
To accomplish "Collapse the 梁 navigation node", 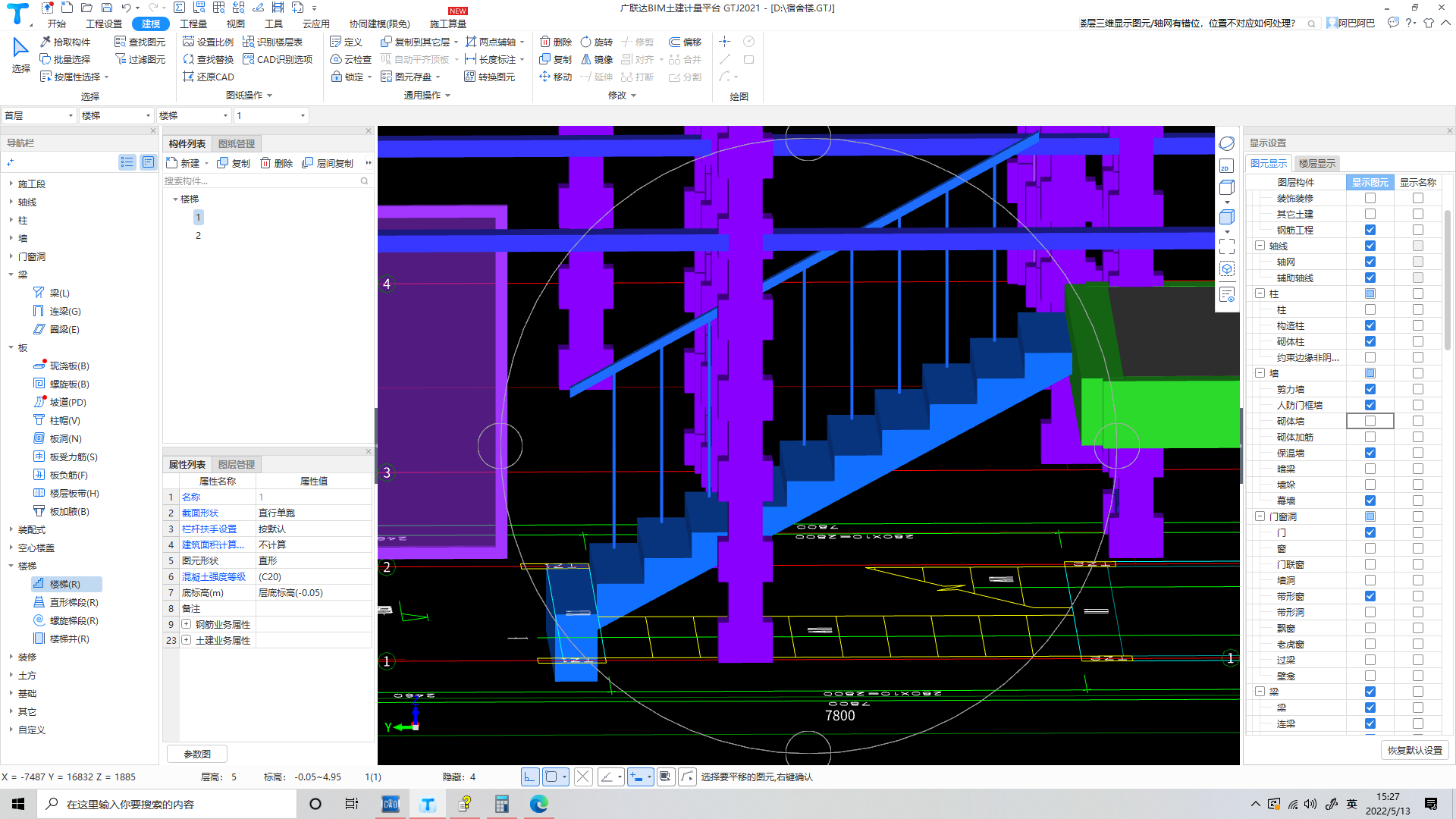I will (x=11, y=275).
